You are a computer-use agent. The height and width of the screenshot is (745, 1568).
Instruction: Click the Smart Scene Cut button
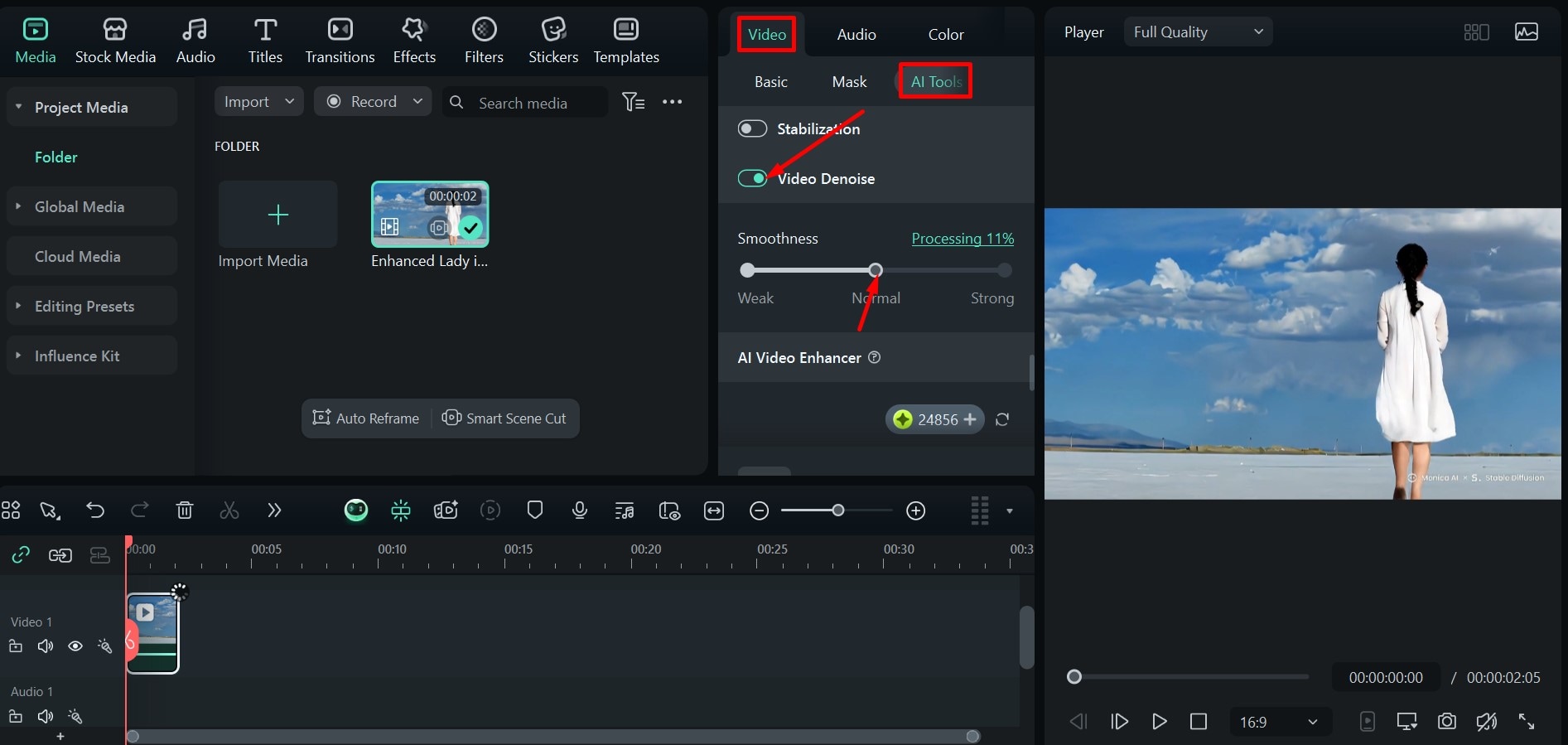(504, 418)
